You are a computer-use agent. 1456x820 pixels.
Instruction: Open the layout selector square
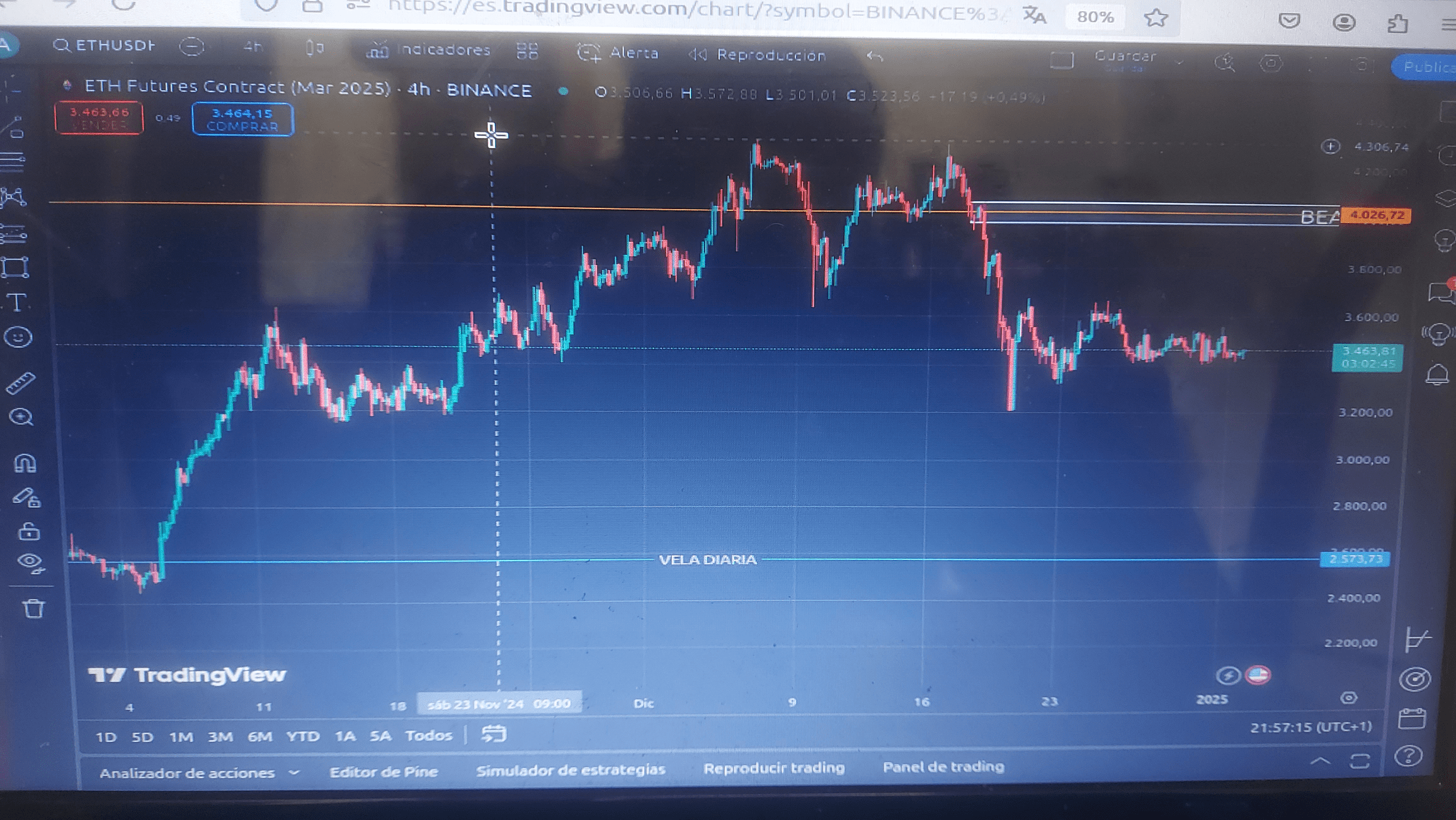coord(1061,60)
